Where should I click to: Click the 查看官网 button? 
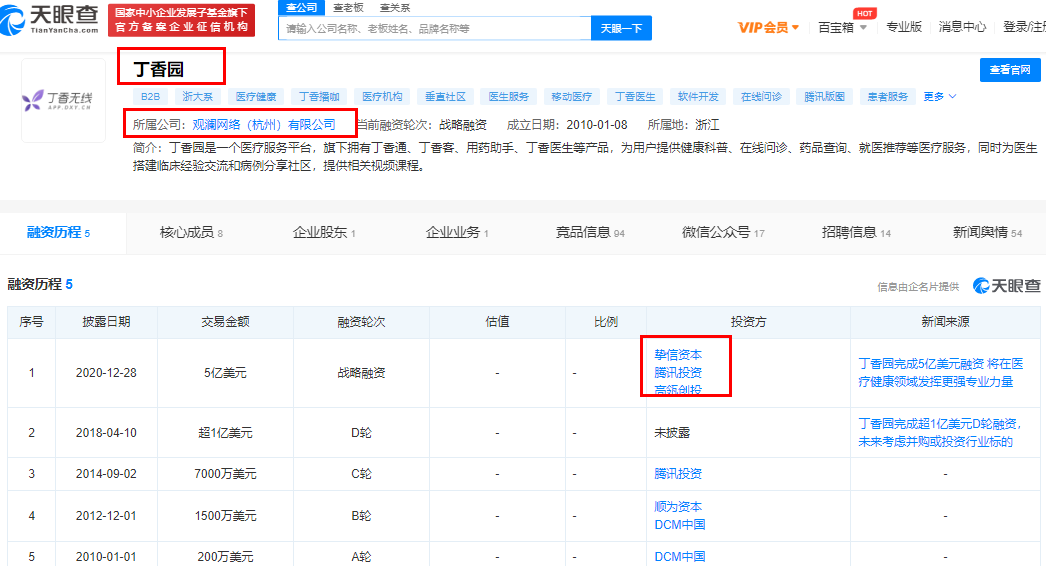[x=1010, y=69]
